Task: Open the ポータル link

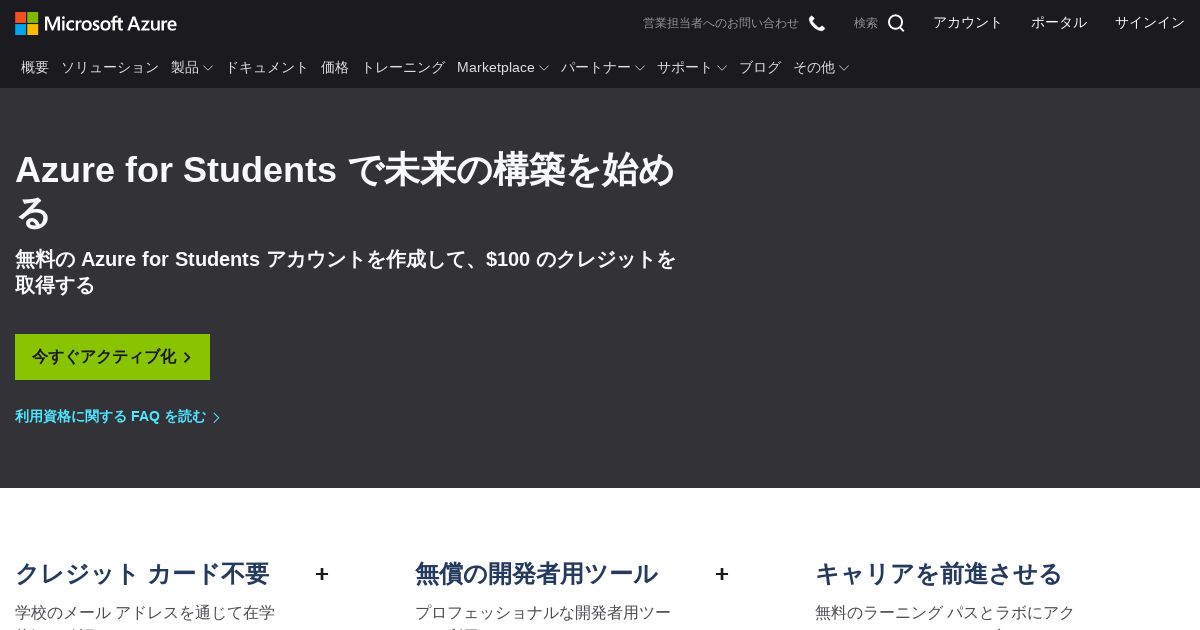Action: pos(1059,22)
